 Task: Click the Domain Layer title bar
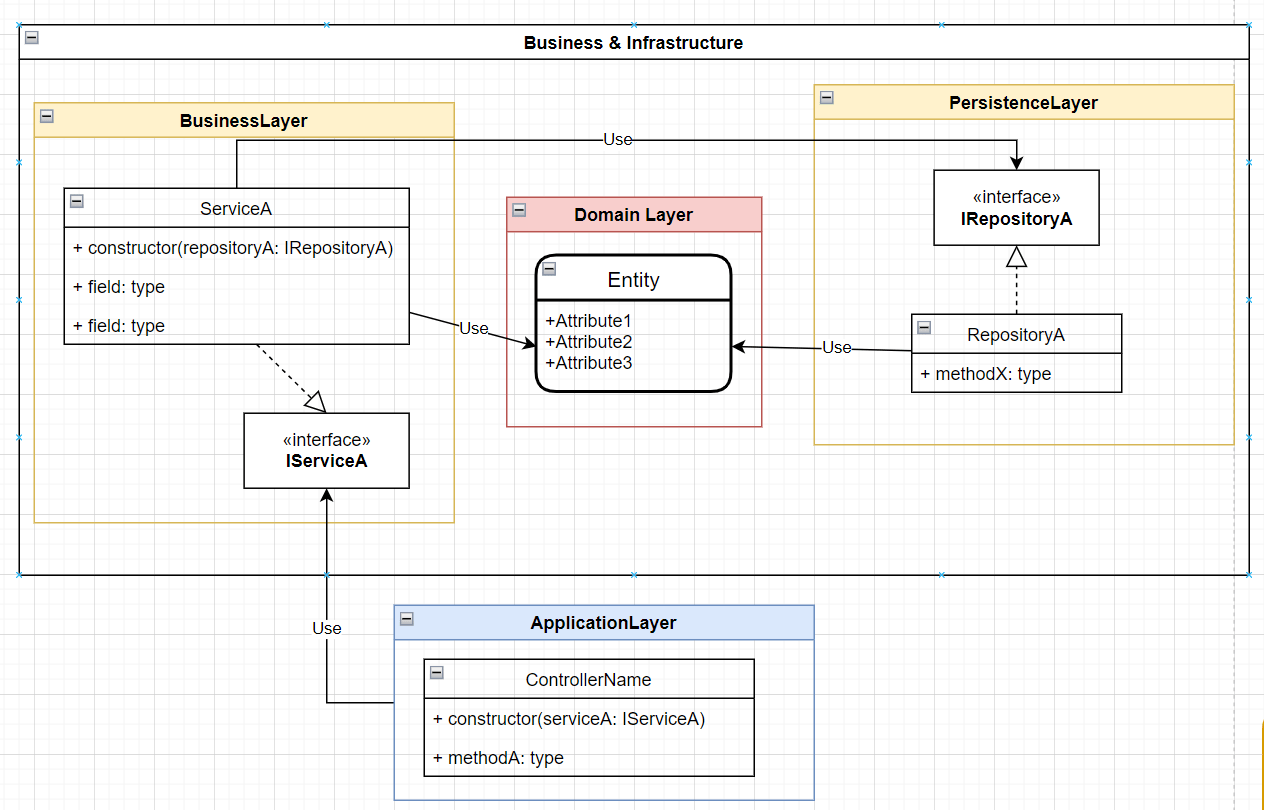coord(633,214)
